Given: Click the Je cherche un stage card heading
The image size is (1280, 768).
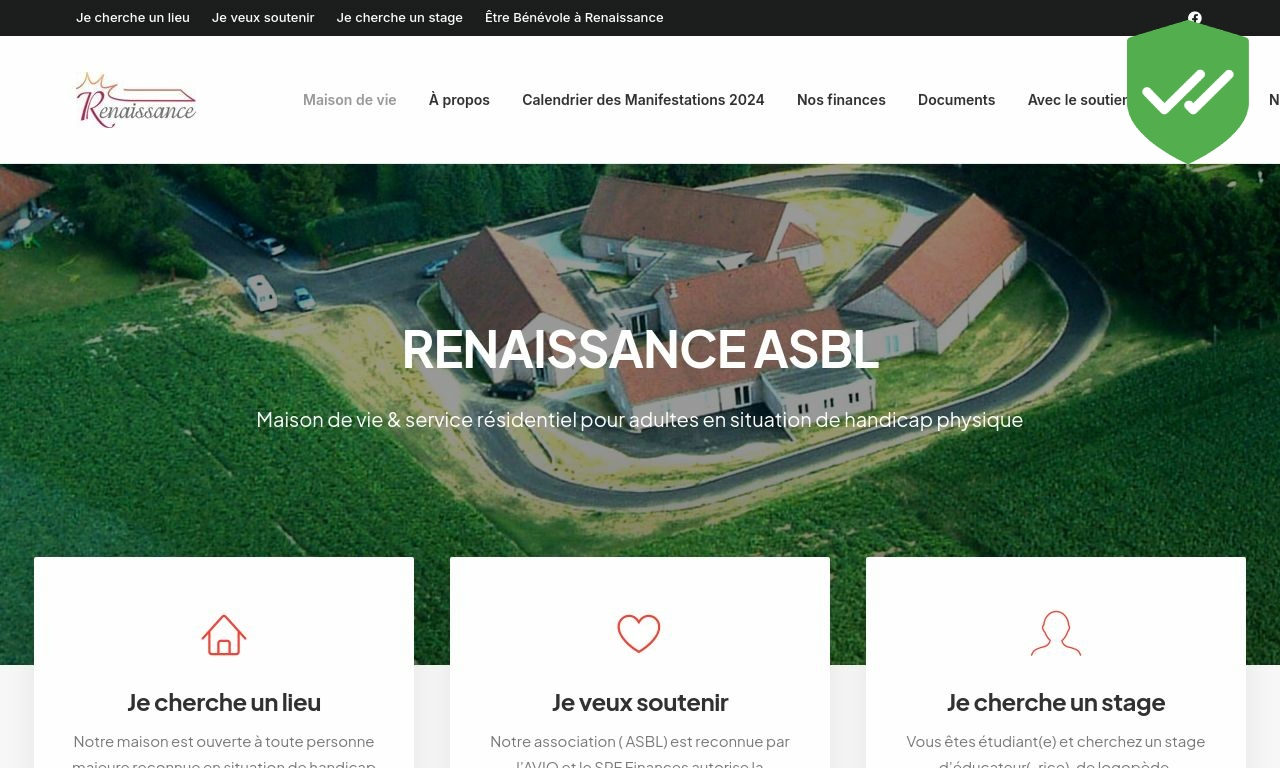Looking at the screenshot, I should pos(1056,702).
